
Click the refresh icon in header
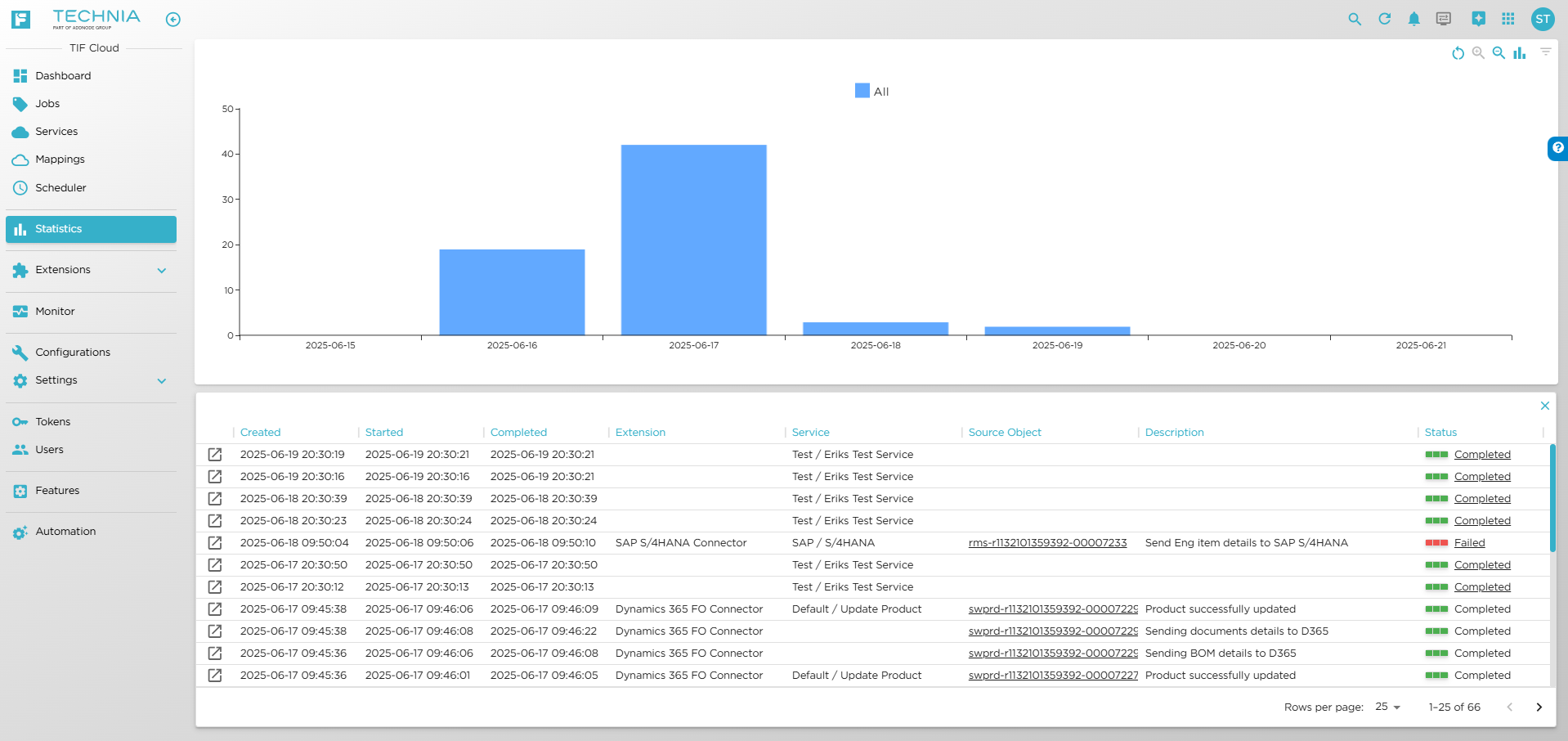[1384, 19]
